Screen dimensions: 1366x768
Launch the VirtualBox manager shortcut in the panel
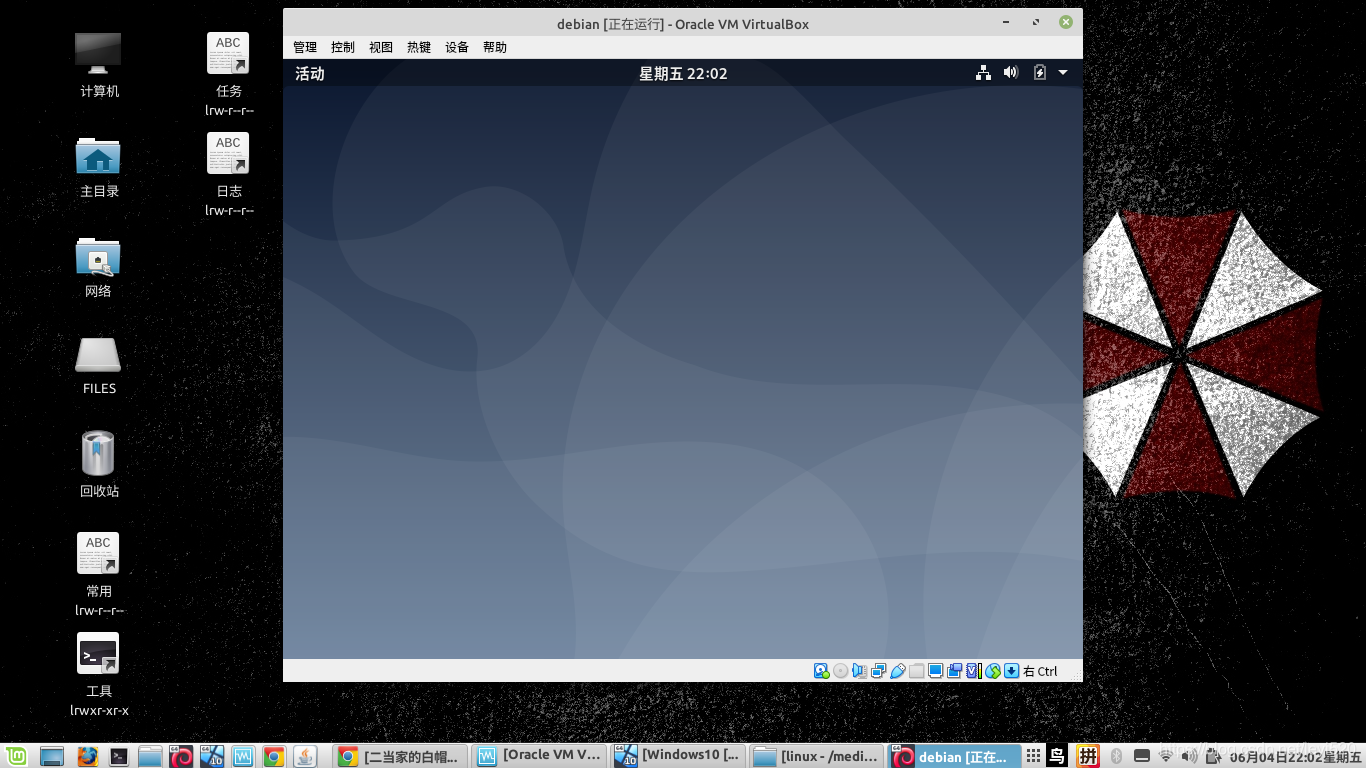tap(243, 757)
